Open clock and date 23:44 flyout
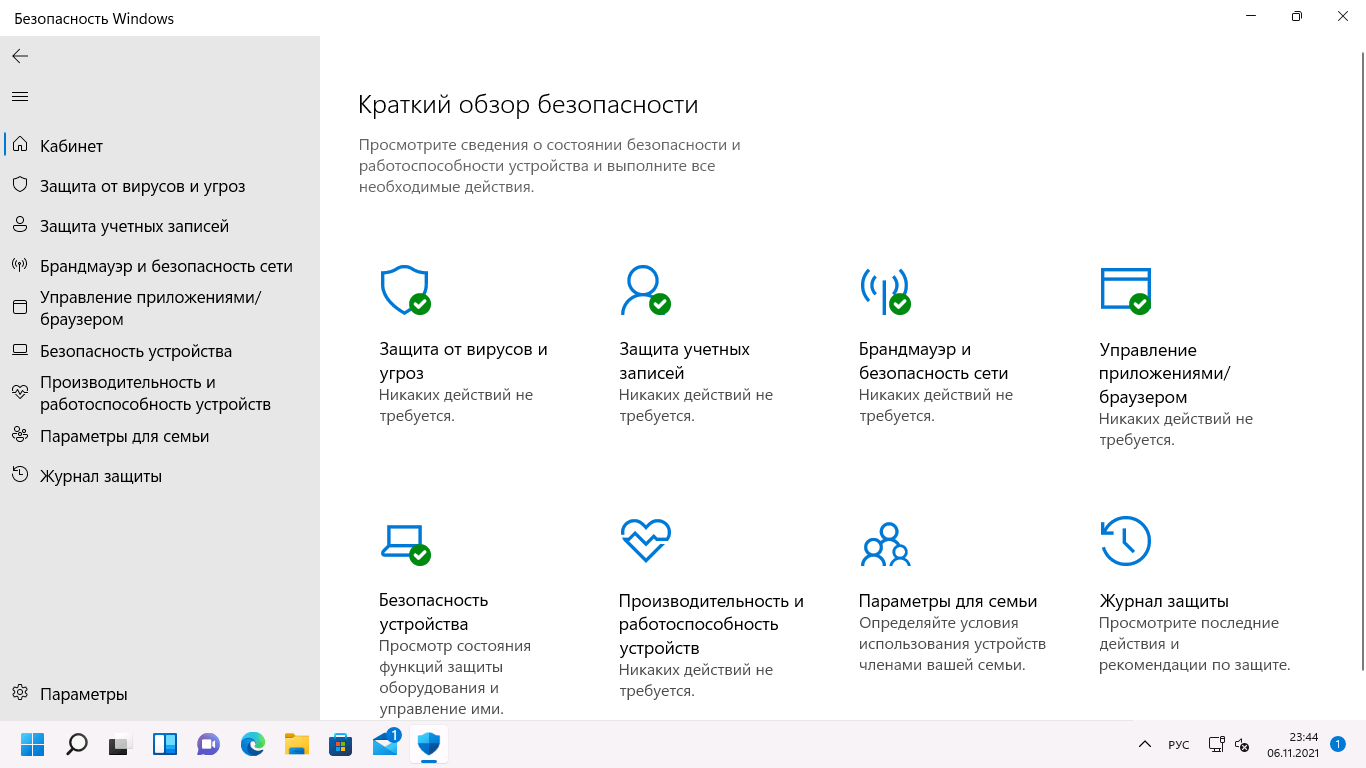Viewport: 1366px width, 768px height. [1292, 744]
